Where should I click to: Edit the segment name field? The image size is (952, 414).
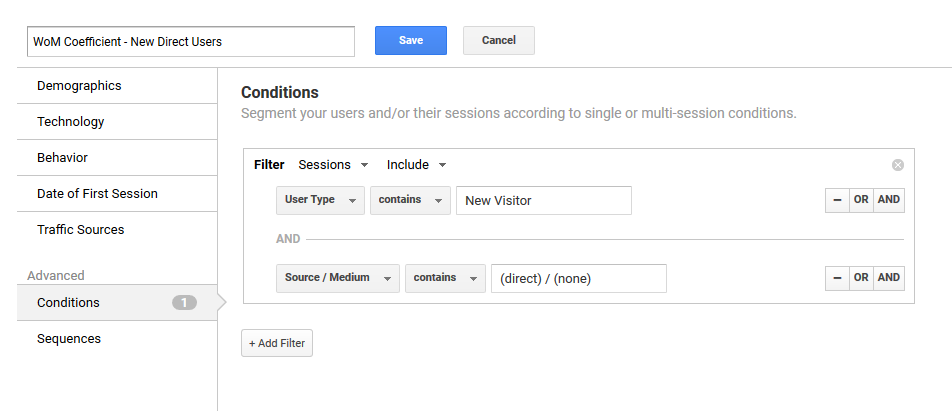[x=191, y=42]
